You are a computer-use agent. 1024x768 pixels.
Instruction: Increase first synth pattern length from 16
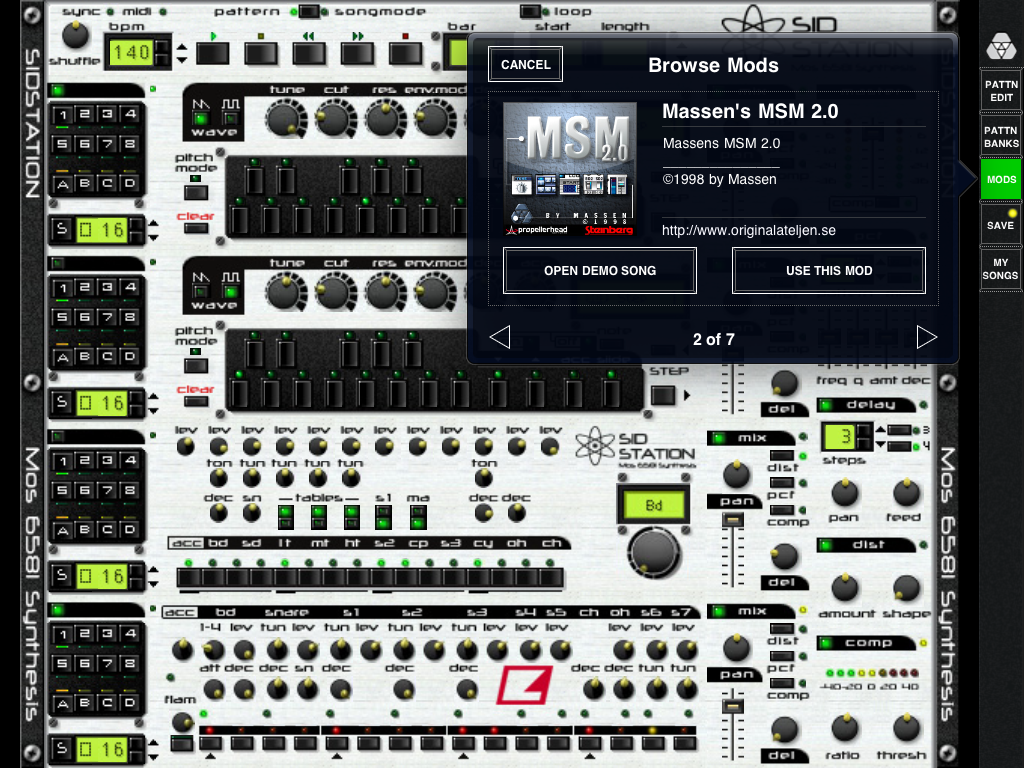pyautogui.click(x=153, y=224)
